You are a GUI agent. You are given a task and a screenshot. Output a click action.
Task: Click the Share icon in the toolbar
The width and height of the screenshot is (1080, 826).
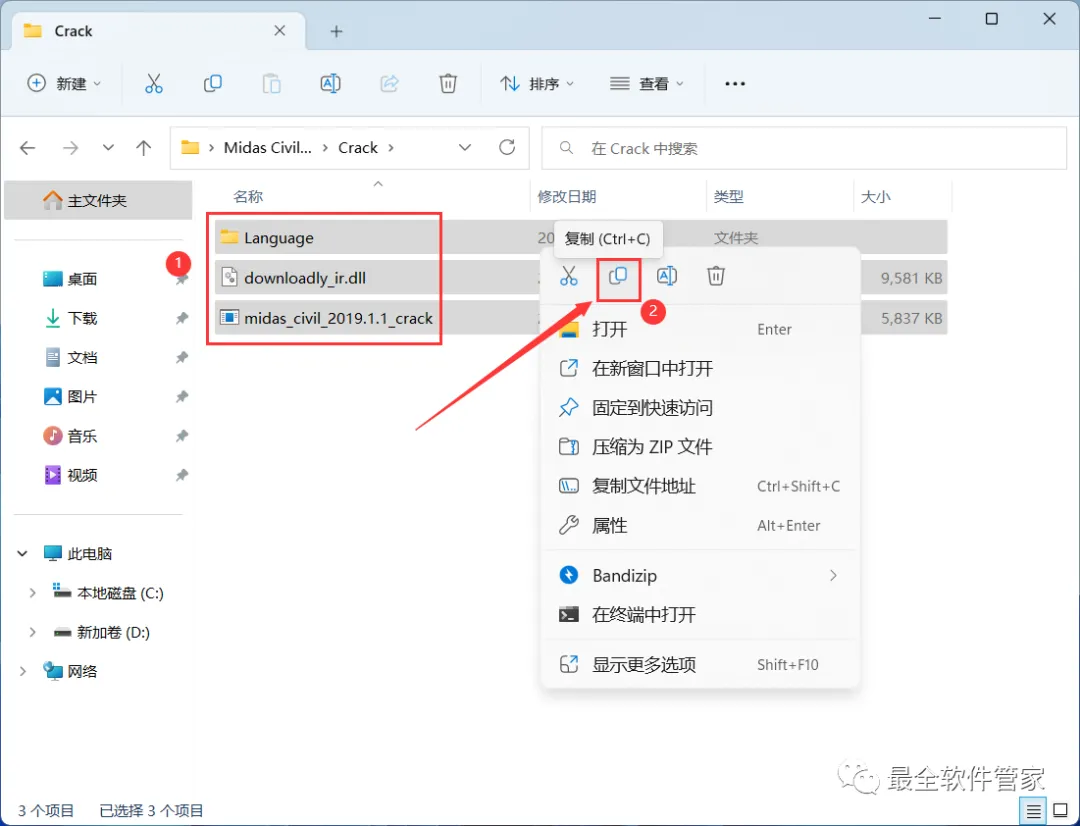click(389, 83)
